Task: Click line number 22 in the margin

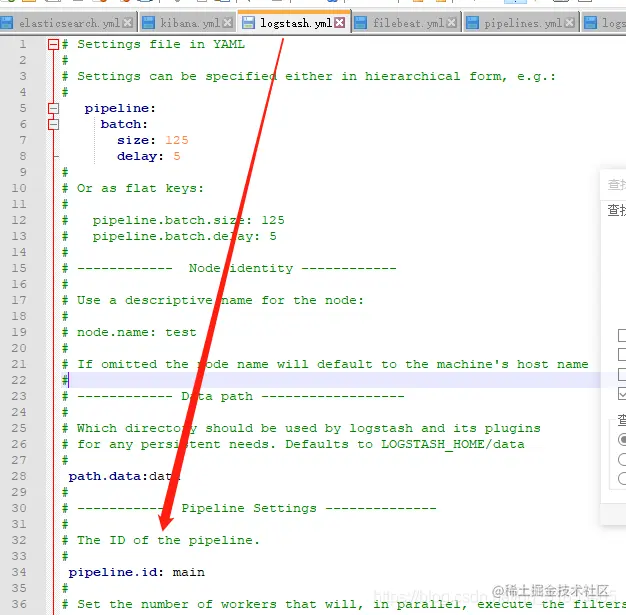Action: pyautogui.click(x=19, y=380)
